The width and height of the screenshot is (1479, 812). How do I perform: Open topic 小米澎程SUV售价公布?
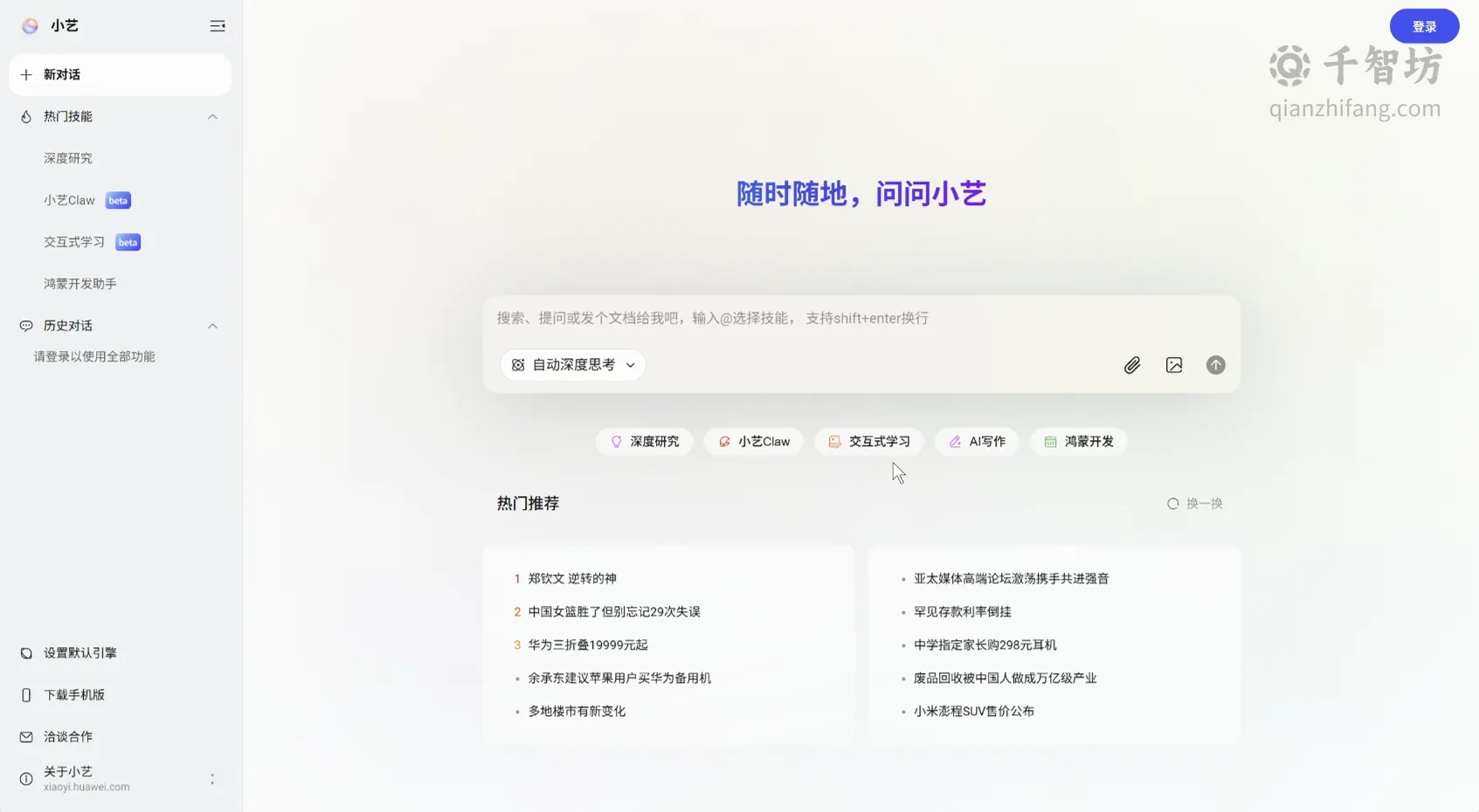(x=973, y=712)
